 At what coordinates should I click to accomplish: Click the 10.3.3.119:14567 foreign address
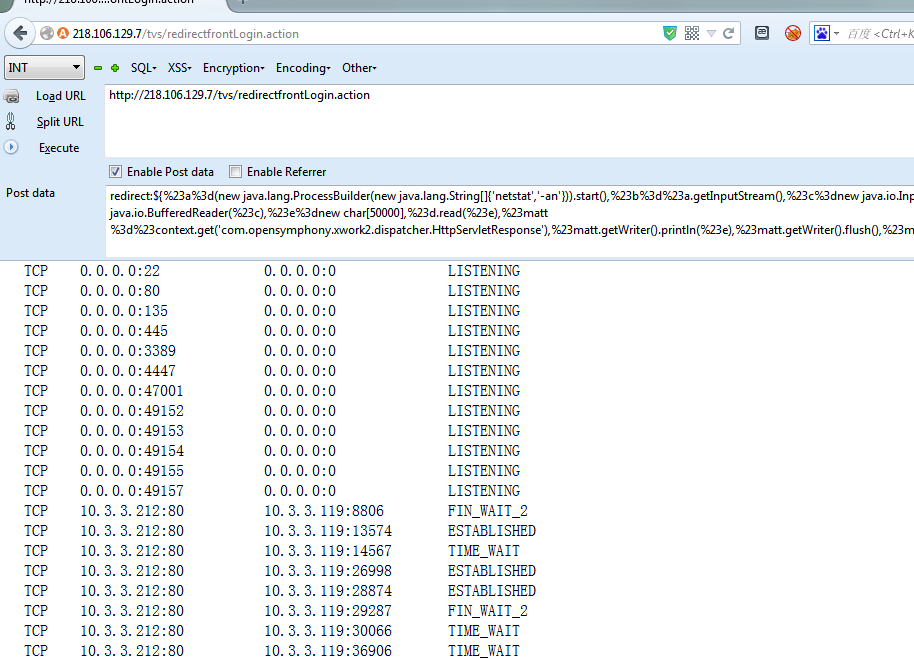point(328,551)
